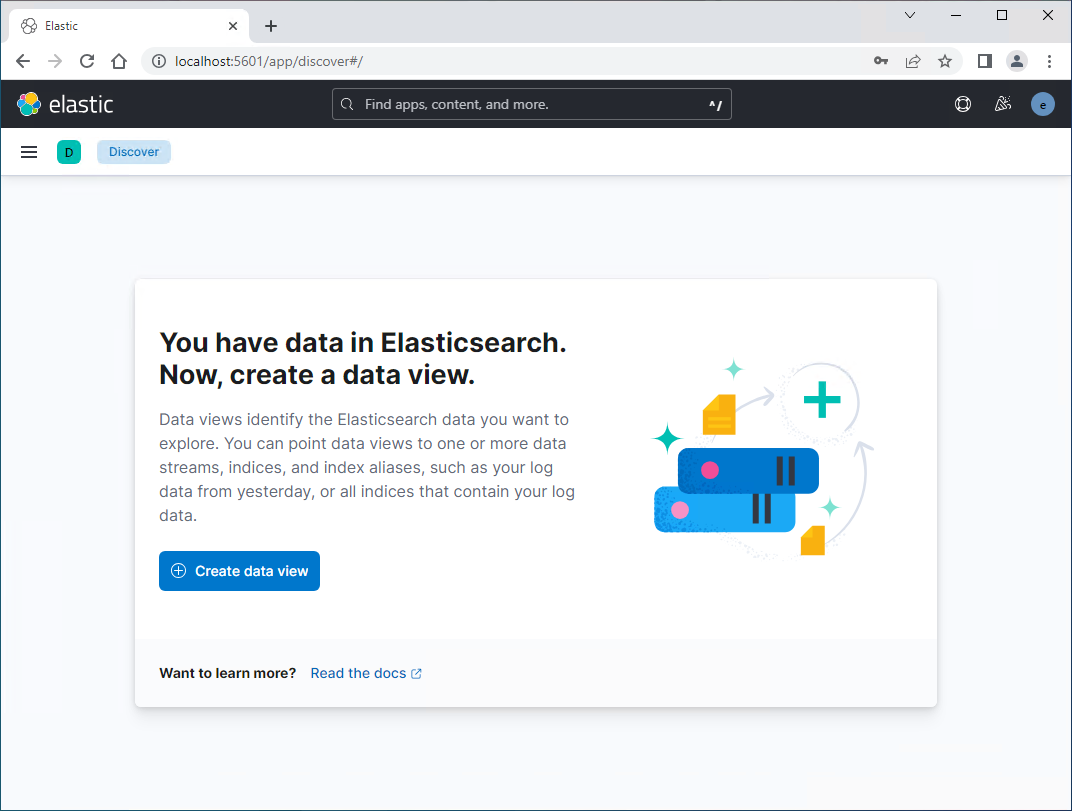Image resolution: width=1072 pixels, height=811 pixels.
Task: Minimize the browser window
Action: [x=956, y=15]
